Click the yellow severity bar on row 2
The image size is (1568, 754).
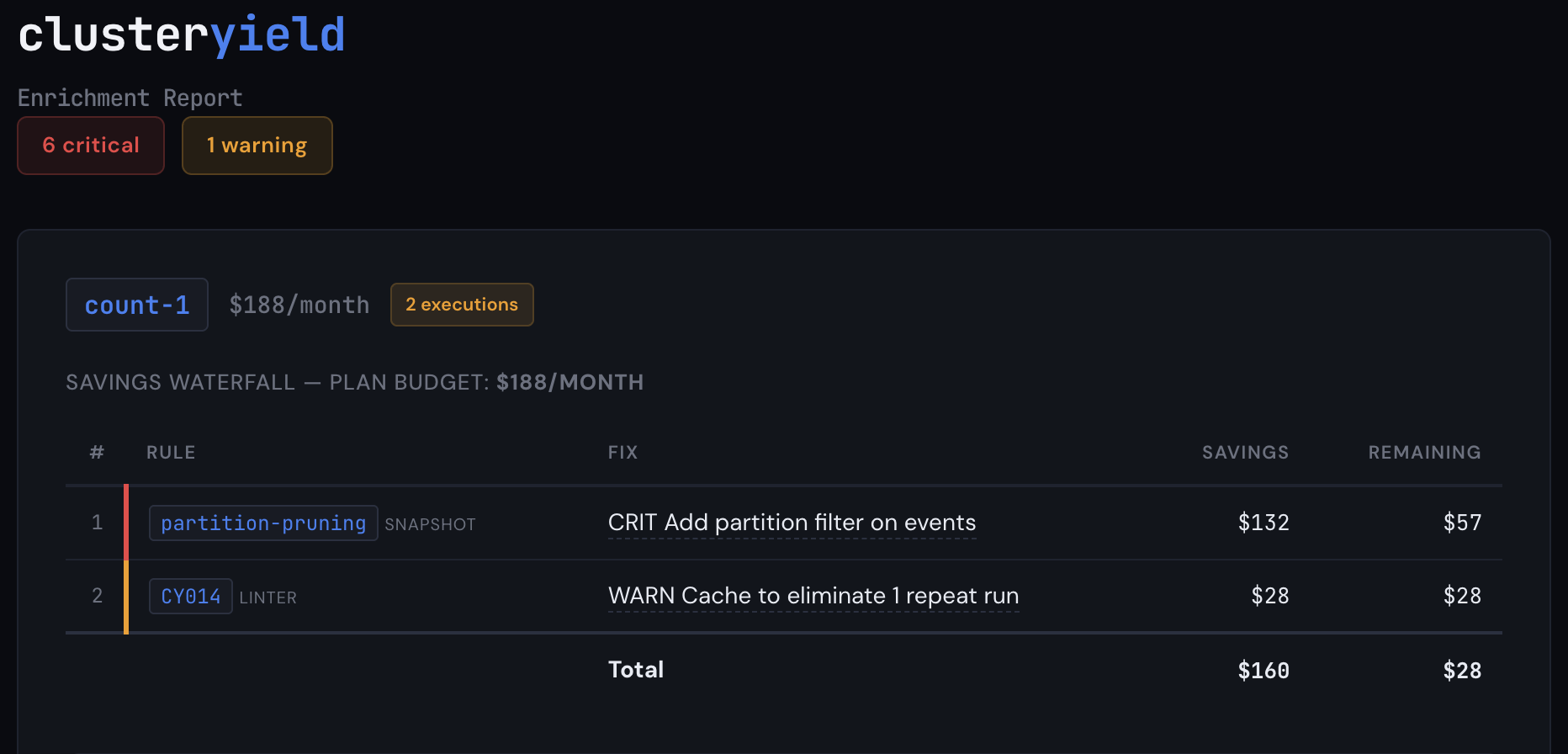click(126, 596)
